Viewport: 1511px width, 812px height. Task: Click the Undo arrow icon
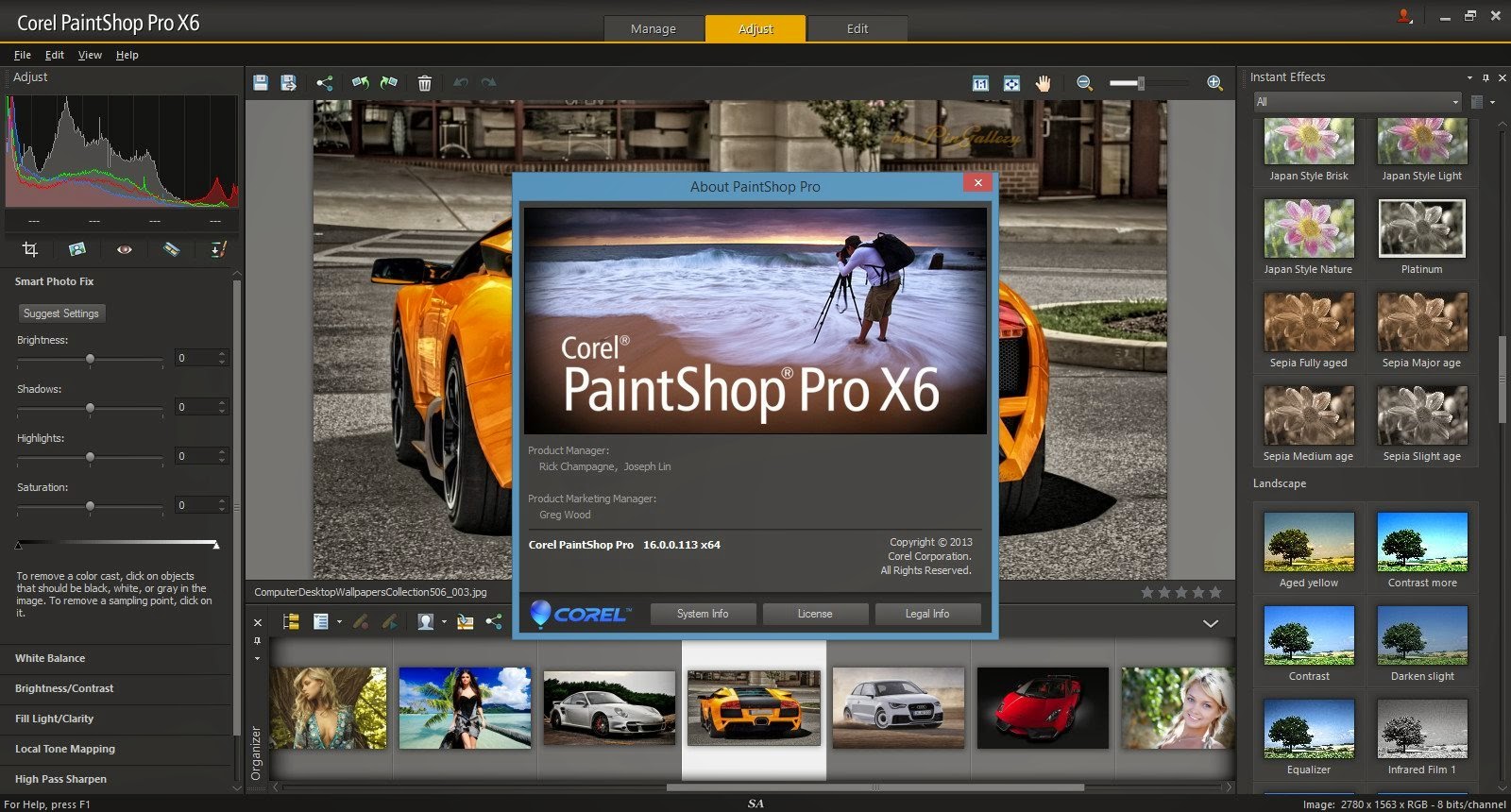pyautogui.click(x=461, y=83)
